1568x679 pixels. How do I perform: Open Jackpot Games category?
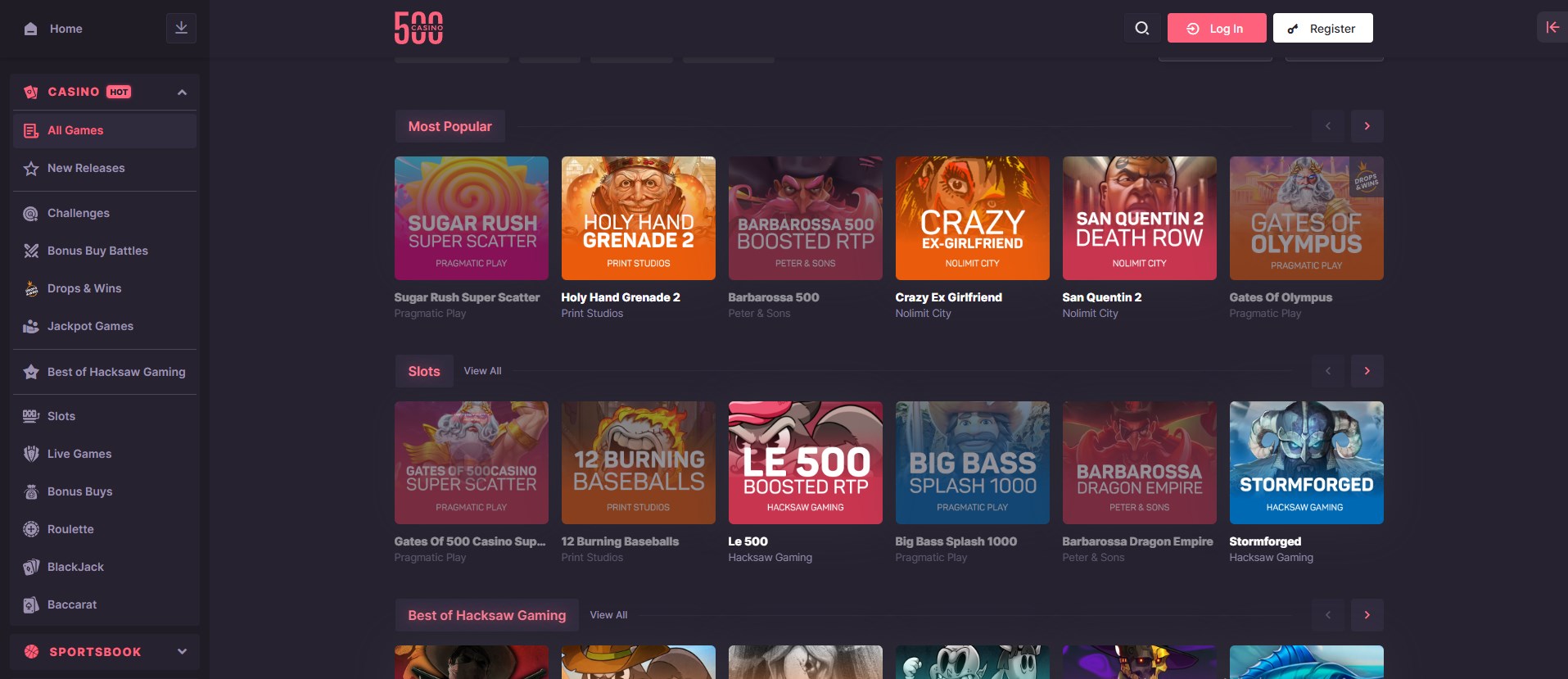pyautogui.click(x=105, y=326)
